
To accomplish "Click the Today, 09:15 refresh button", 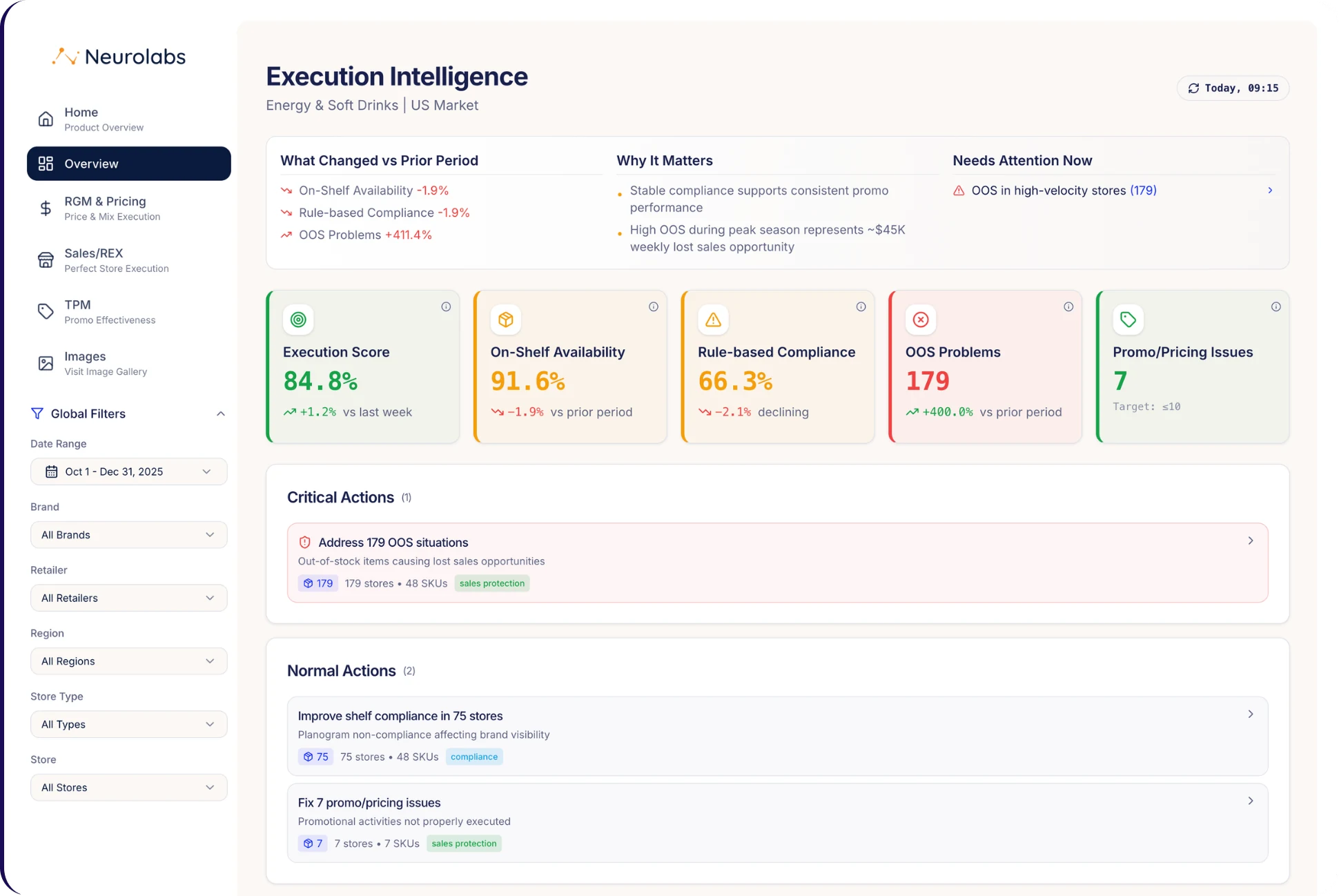I will (x=1233, y=88).
